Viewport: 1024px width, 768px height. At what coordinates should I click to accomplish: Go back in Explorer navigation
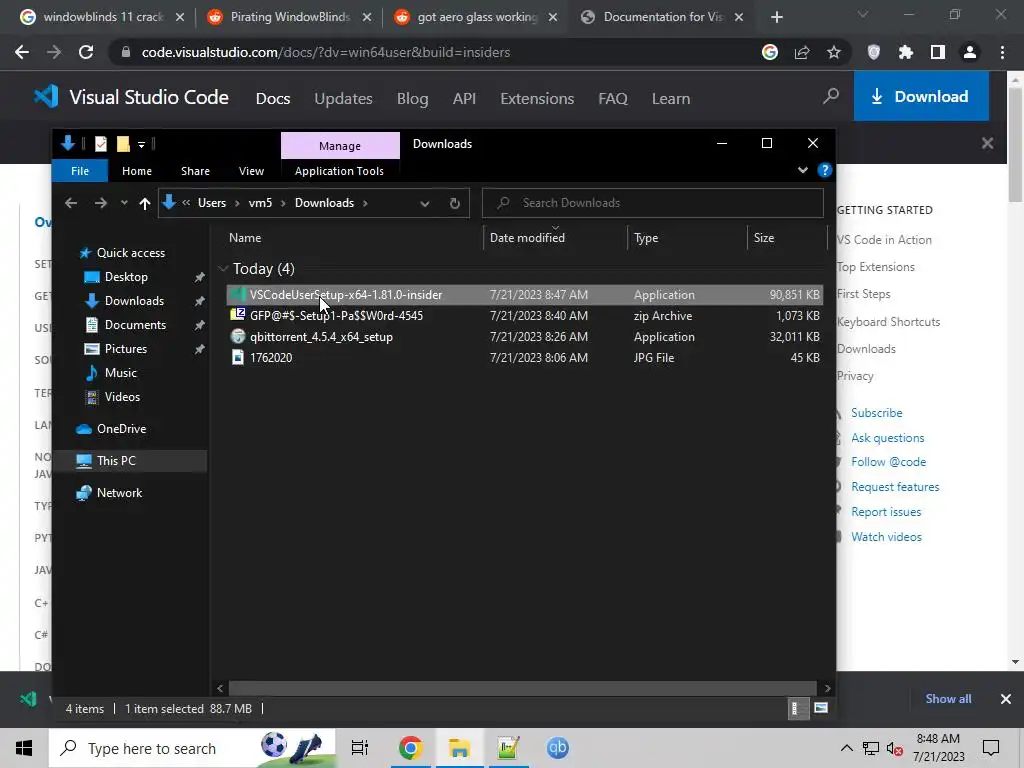71,203
